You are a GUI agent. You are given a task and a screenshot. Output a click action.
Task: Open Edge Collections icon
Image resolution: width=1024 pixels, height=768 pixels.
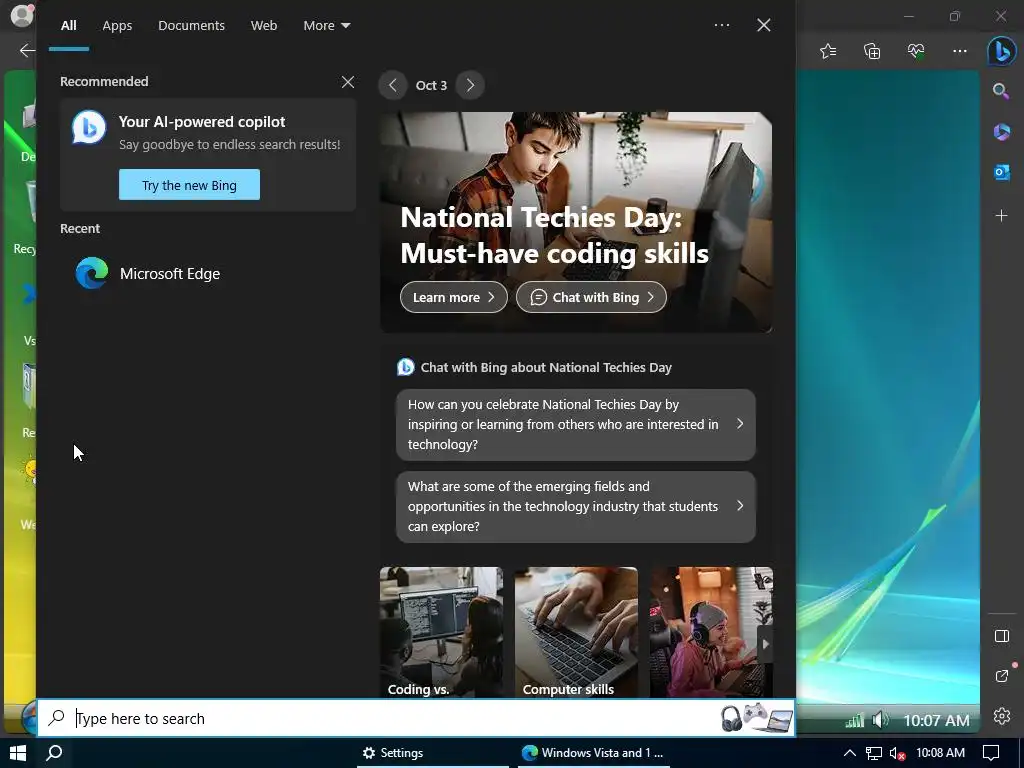(872, 51)
